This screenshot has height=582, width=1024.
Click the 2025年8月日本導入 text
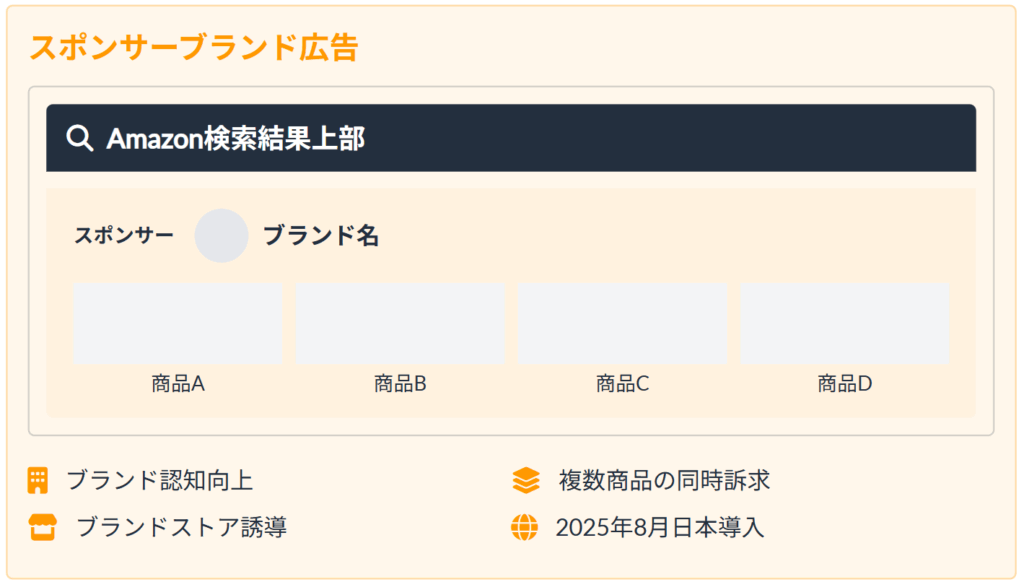(660, 527)
